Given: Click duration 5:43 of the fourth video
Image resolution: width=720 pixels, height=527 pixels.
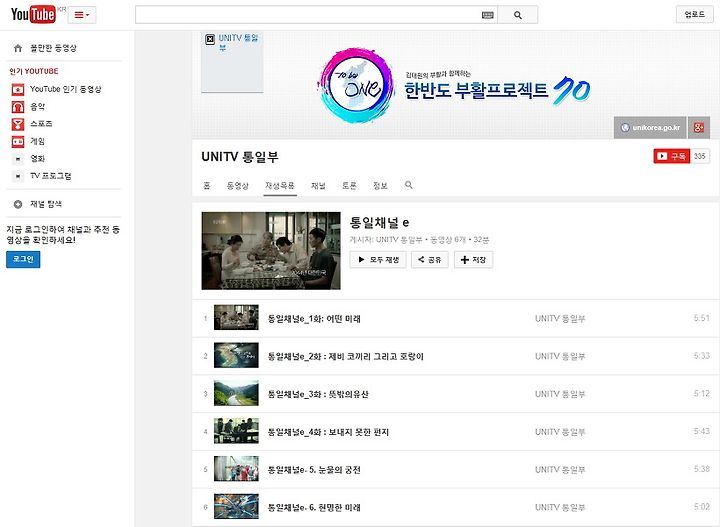Looking at the screenshot, I should point(702,431).
